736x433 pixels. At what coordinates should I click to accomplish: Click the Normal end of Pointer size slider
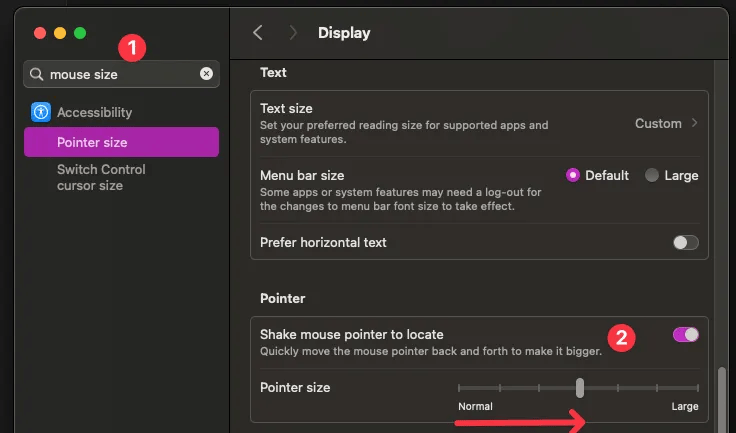[460, 387]
